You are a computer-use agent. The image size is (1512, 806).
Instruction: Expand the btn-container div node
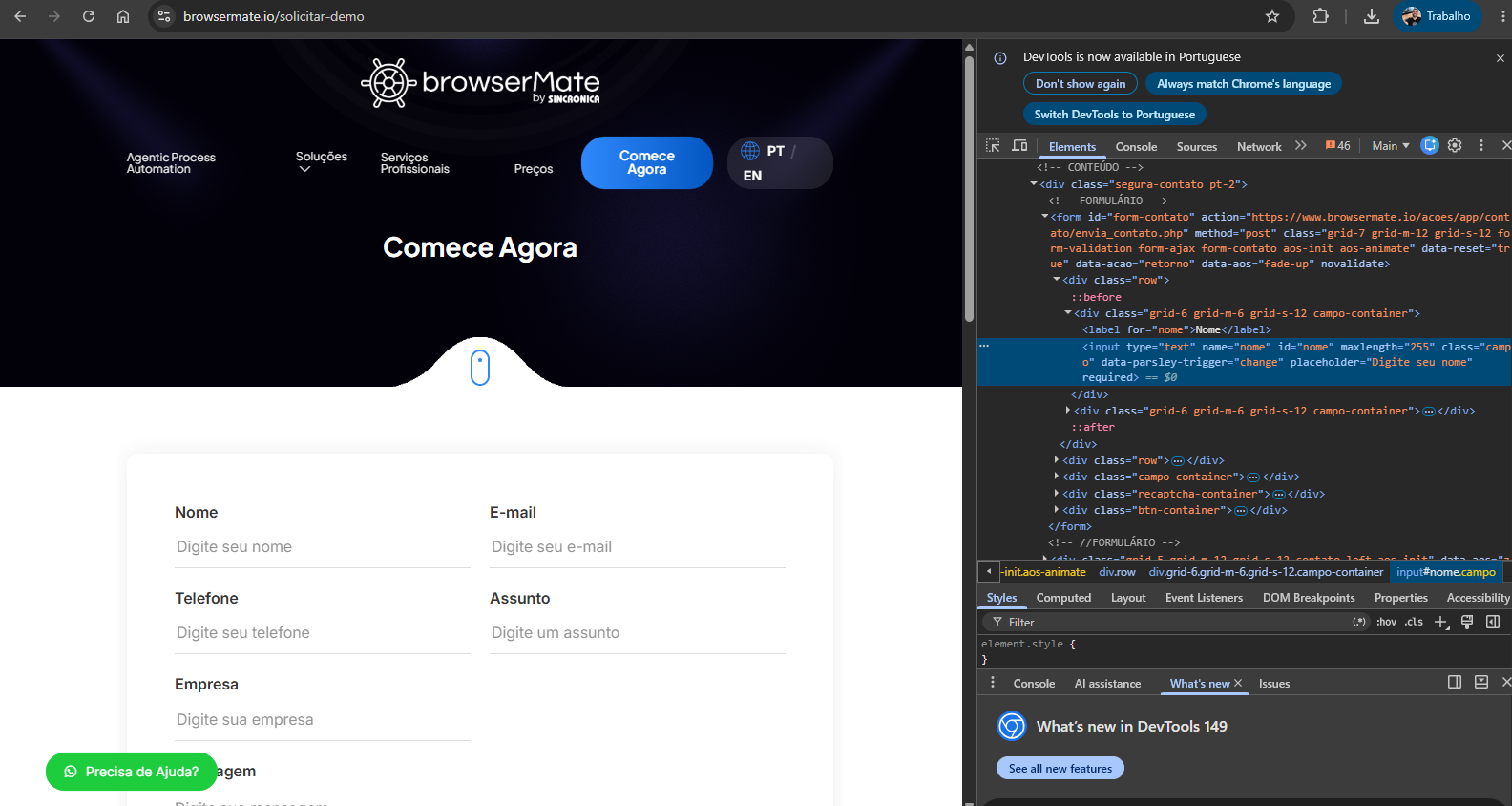[1057, 510]
